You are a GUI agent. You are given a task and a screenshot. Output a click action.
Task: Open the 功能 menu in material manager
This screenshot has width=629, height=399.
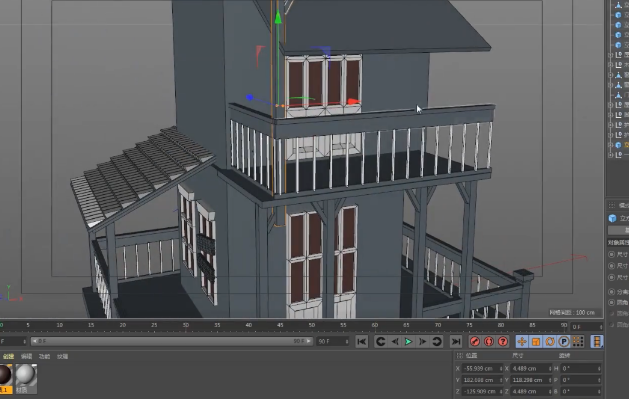click(x=44, y=356)
